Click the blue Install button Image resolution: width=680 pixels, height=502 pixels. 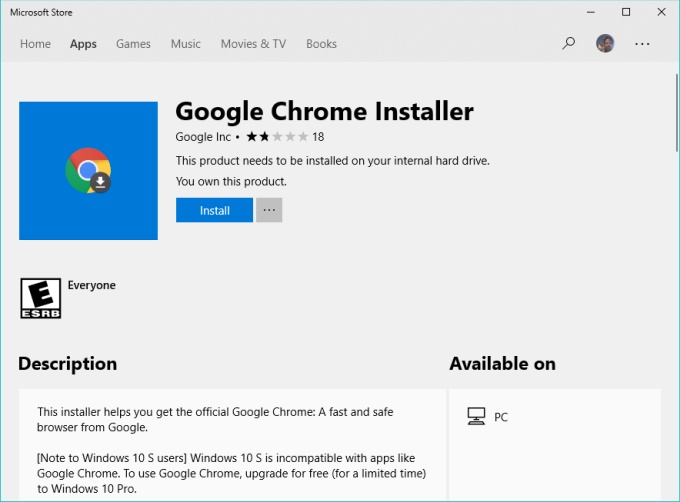(x=214, y=210)
